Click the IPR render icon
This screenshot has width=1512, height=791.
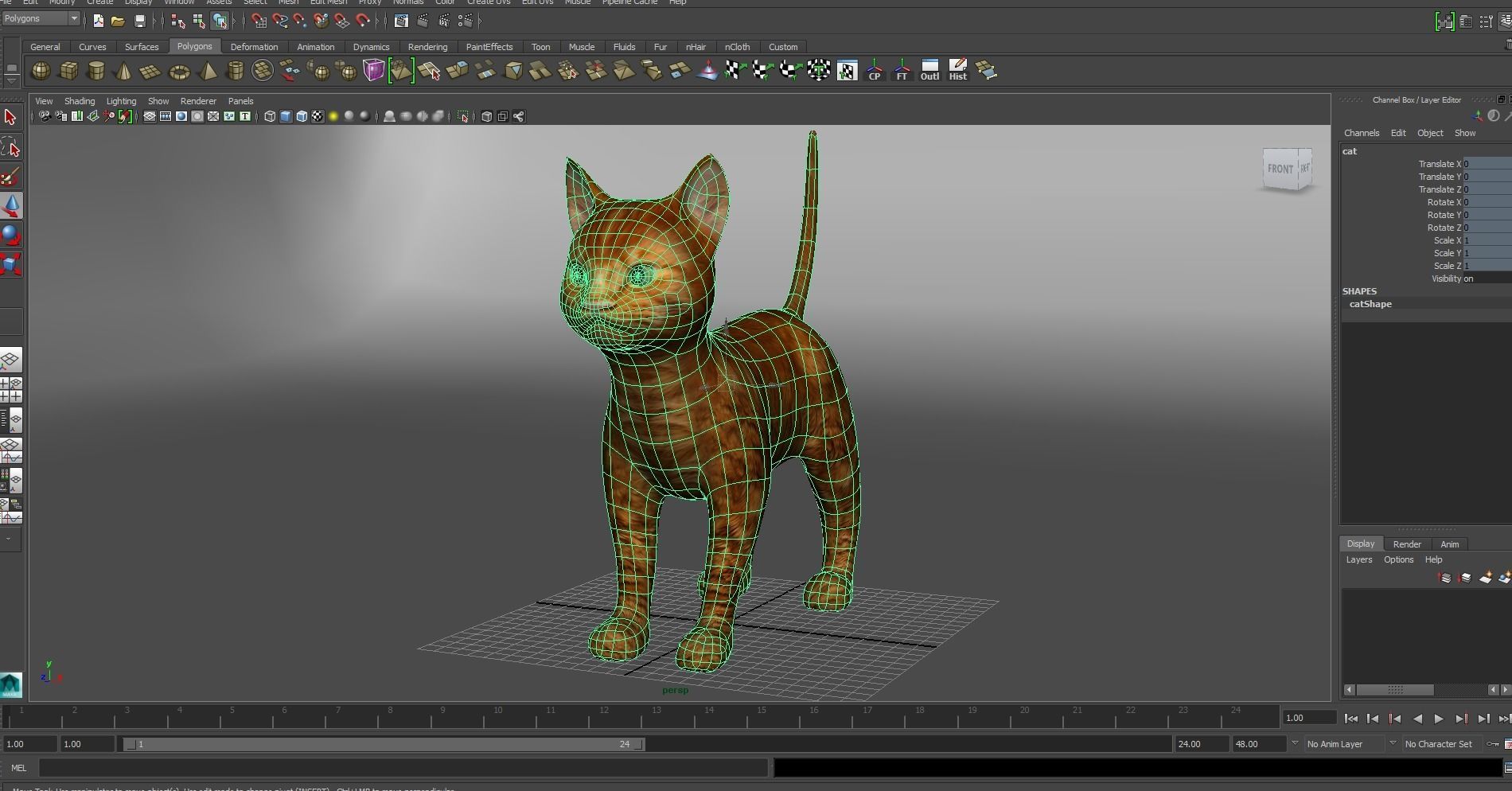click(444, 21)
